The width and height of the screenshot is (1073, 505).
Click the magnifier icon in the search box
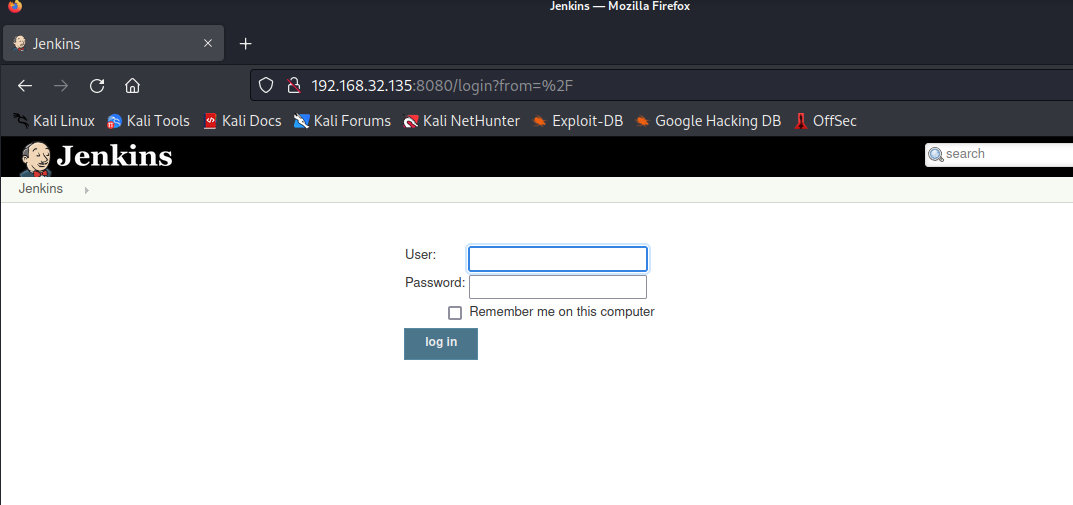pos(935,155)
